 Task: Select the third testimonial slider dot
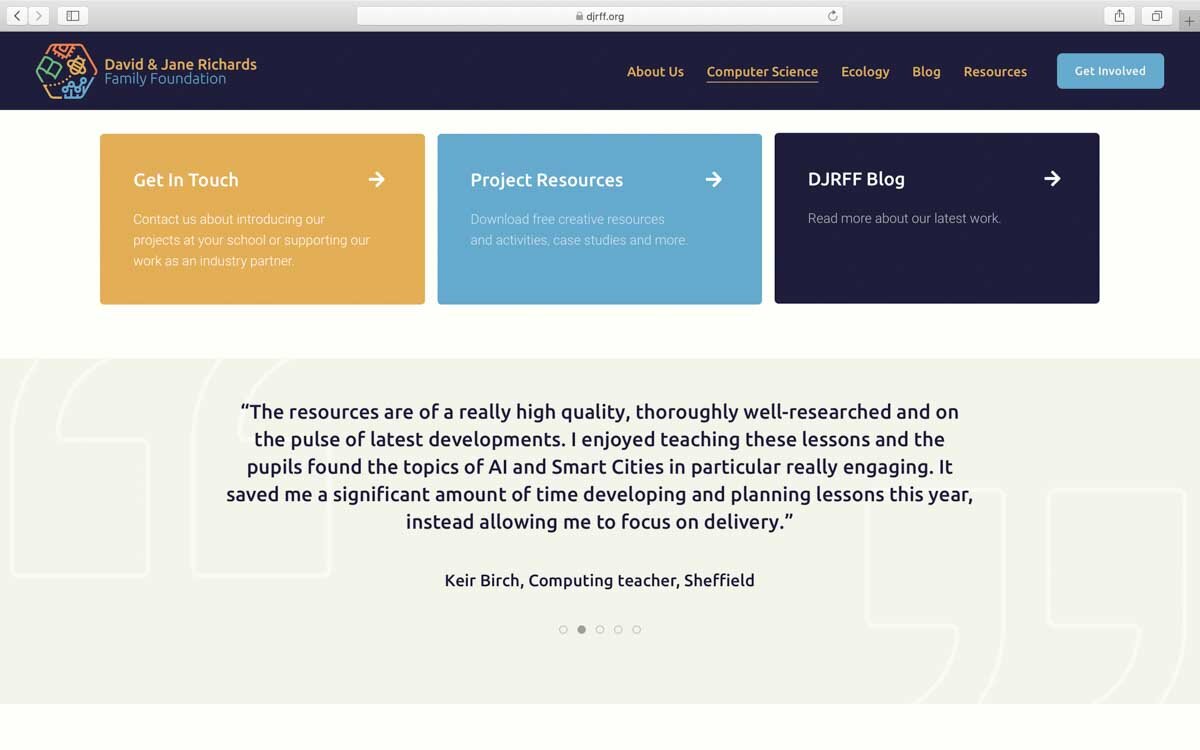point(600,629)
